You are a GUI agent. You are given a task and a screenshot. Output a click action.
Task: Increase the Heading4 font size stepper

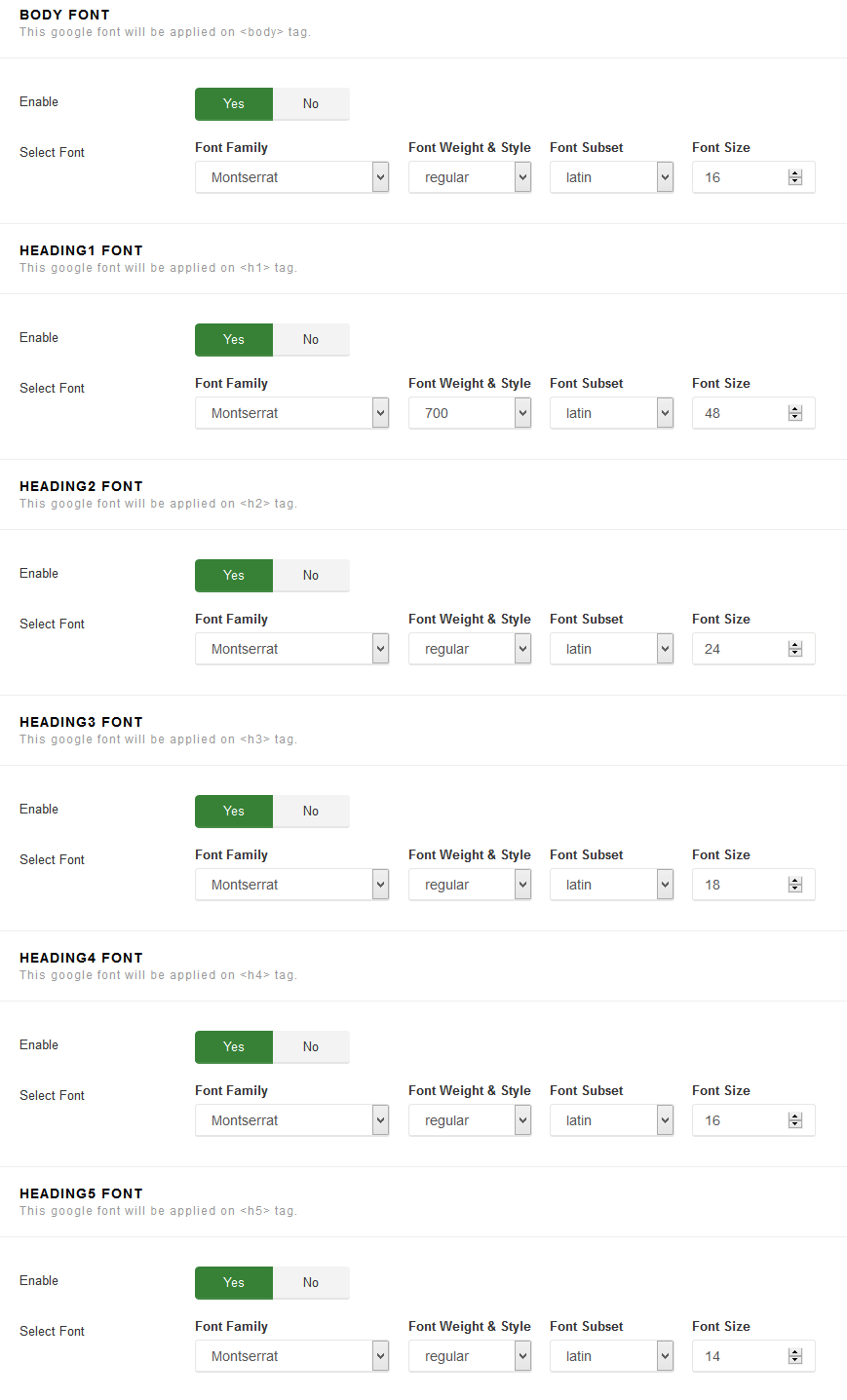pos(795,1116)
